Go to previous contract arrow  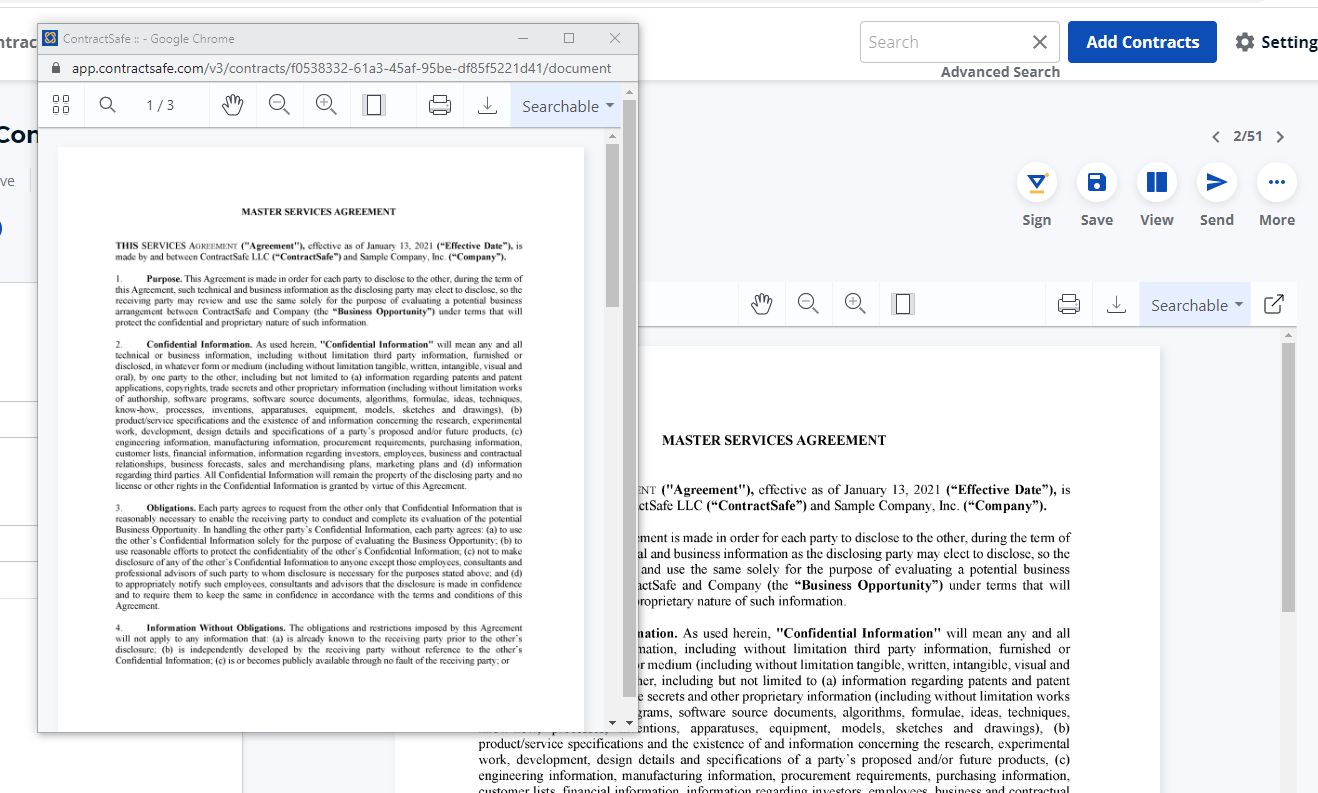click(1216, 137)
